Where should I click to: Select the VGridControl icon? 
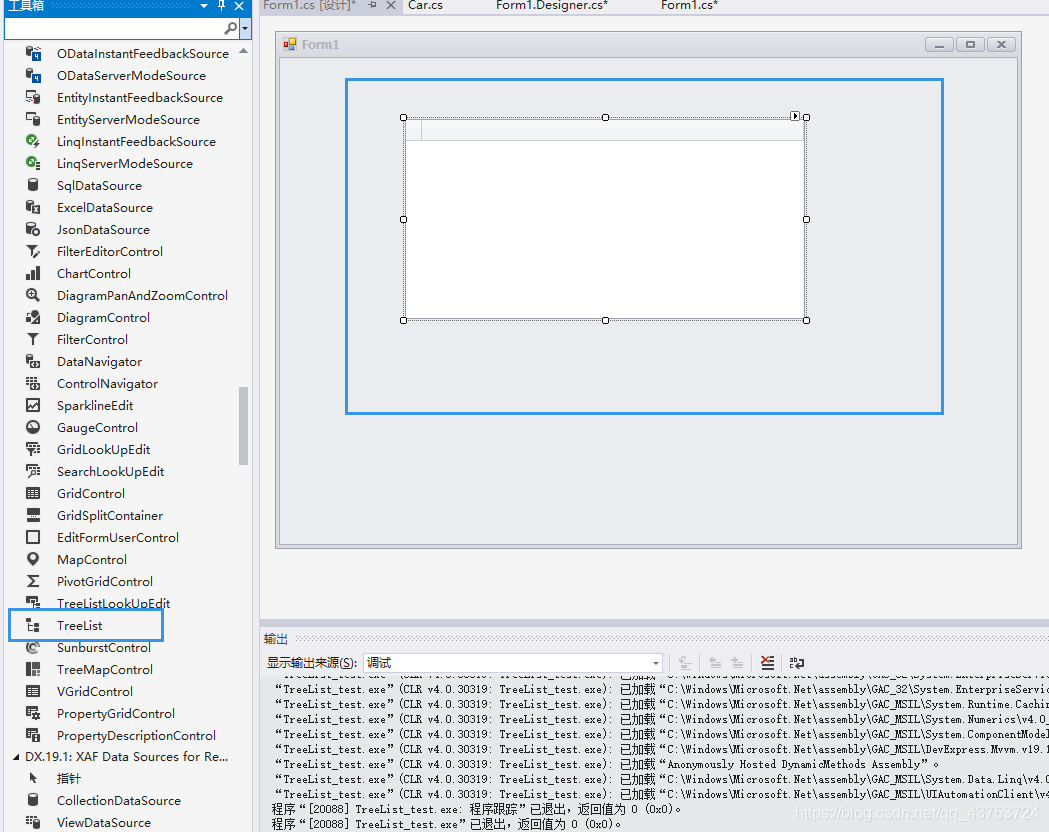pyautogui.click(x=33, y=692)
